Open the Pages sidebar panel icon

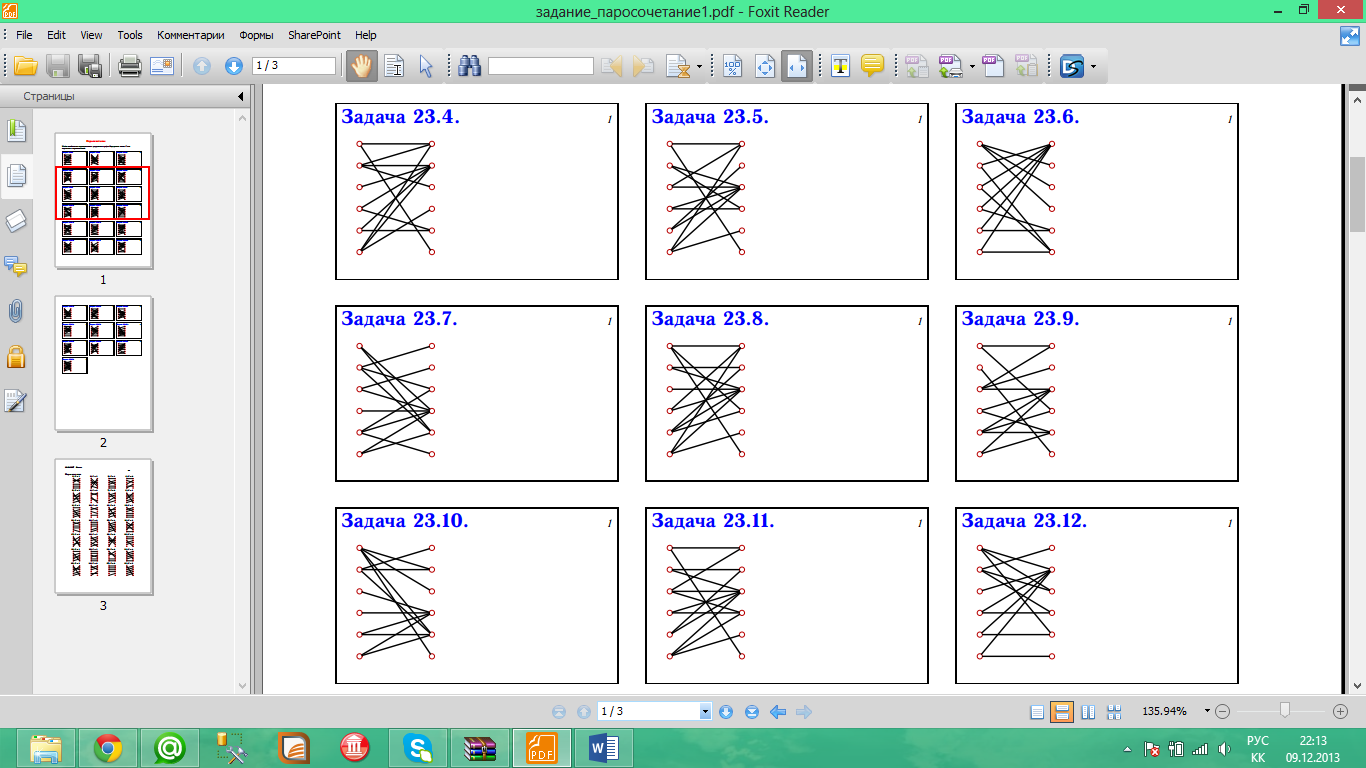[15, 175]
